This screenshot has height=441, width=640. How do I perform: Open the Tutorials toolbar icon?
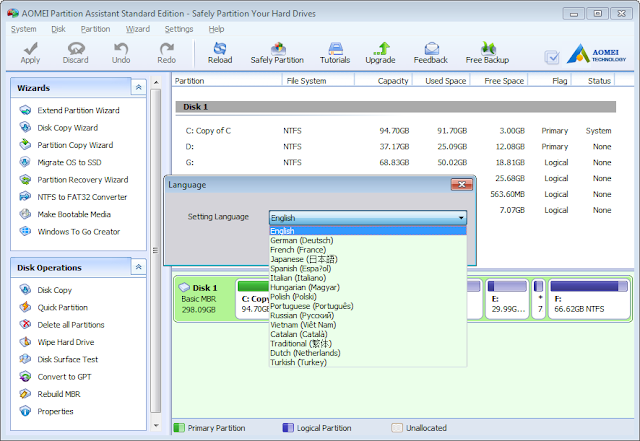point(335,49)
